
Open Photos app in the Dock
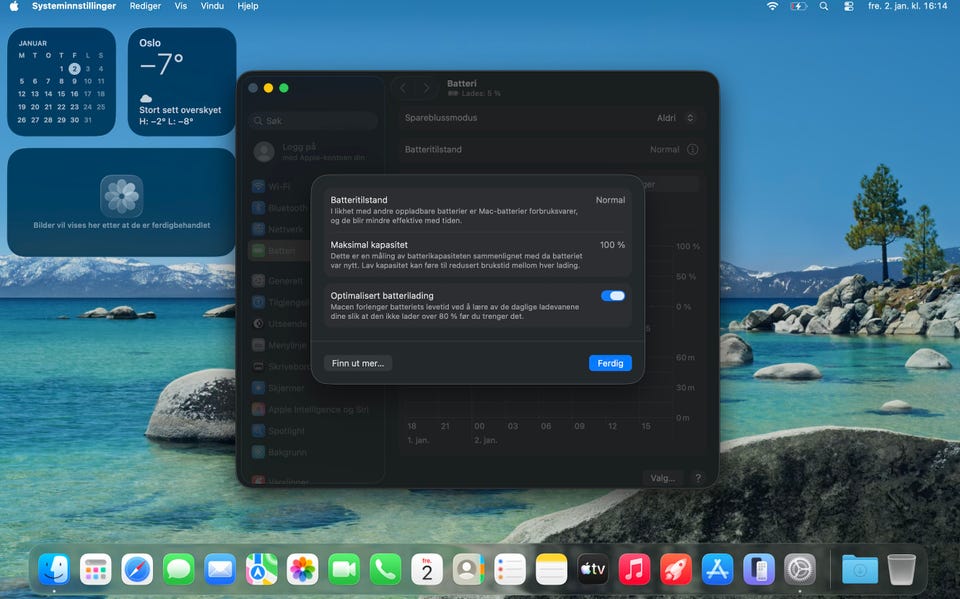(302, 570)
